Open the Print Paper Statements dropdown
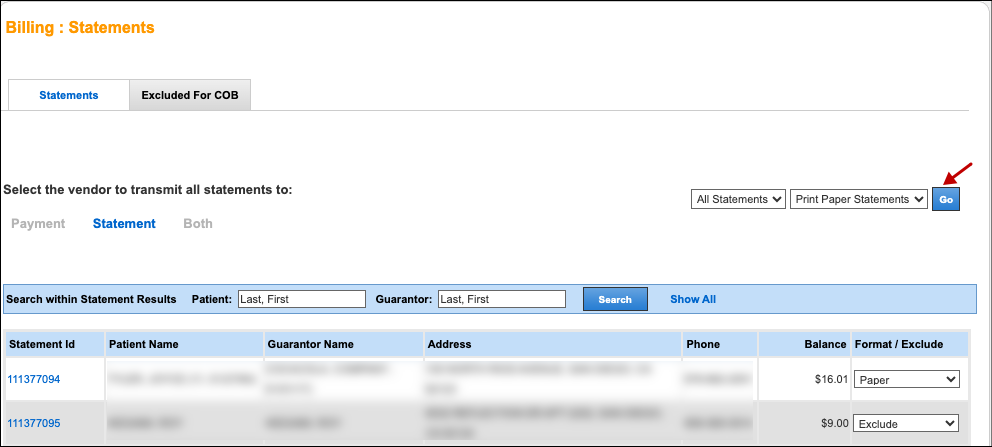992x447 pixels. [858, 199]
